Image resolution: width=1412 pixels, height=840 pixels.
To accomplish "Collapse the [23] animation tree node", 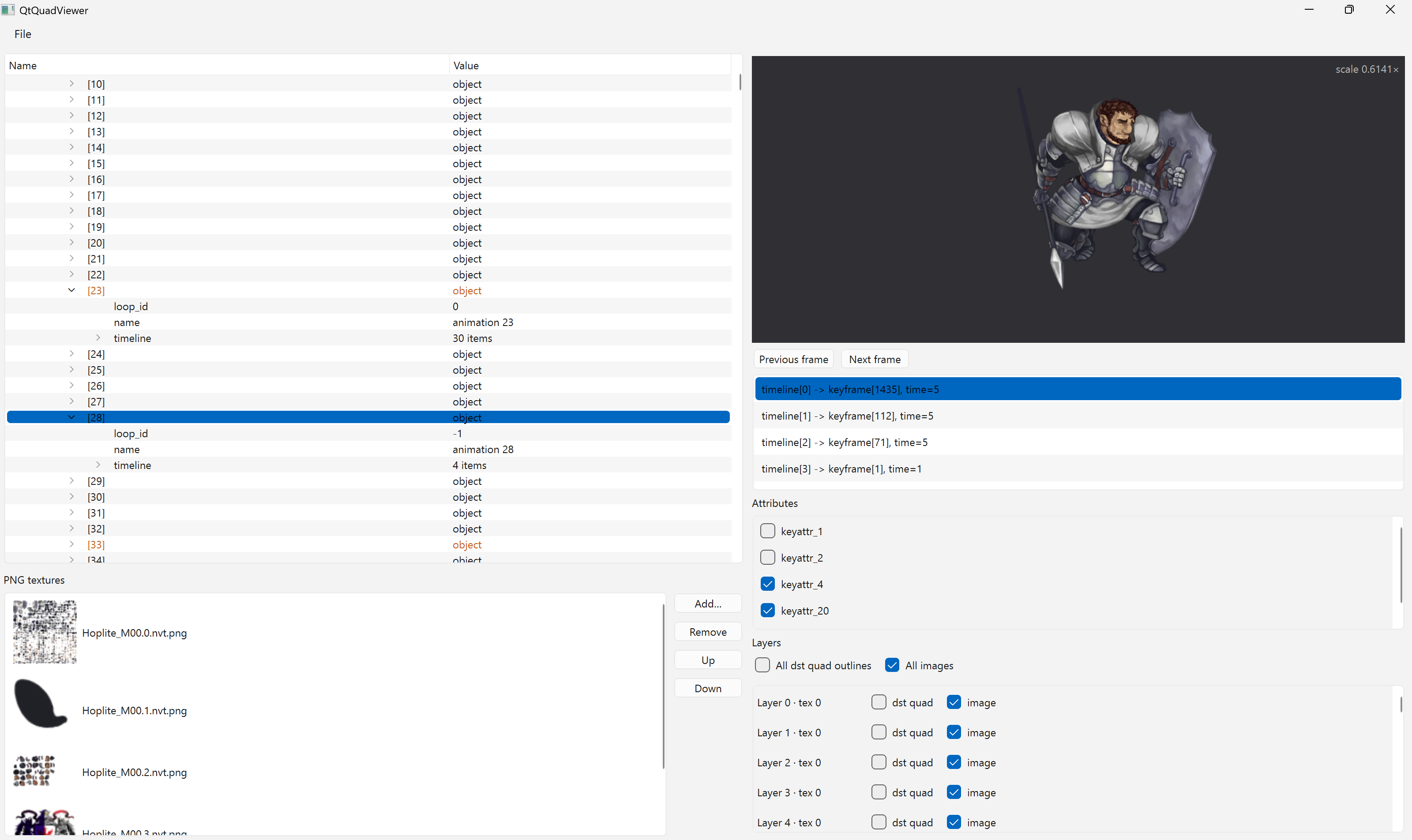I will (x=71, y=290).
